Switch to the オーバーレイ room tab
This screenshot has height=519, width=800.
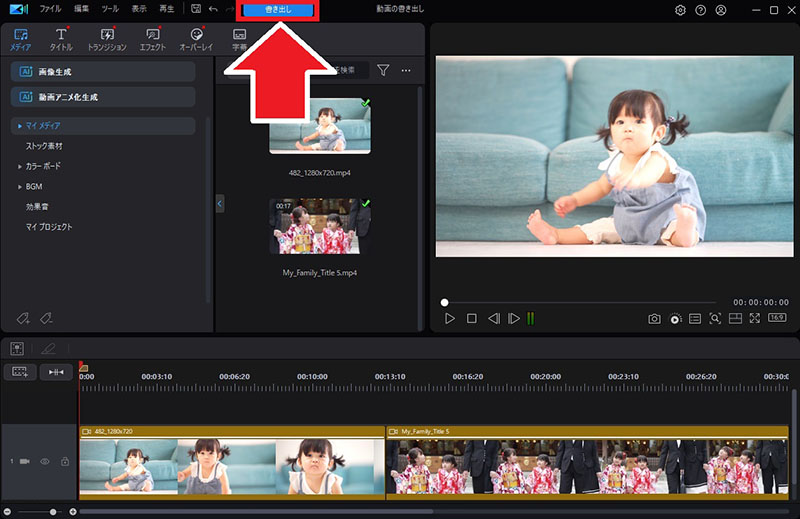coord(196,40)
